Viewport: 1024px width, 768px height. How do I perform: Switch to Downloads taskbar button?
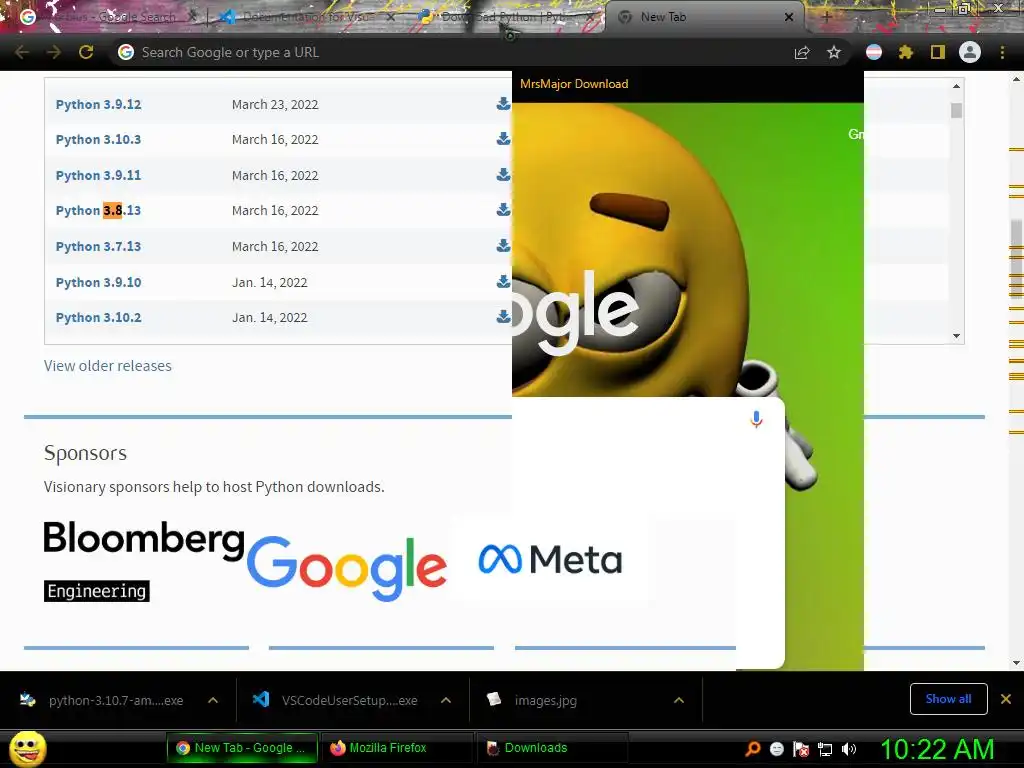pos(553,748)
